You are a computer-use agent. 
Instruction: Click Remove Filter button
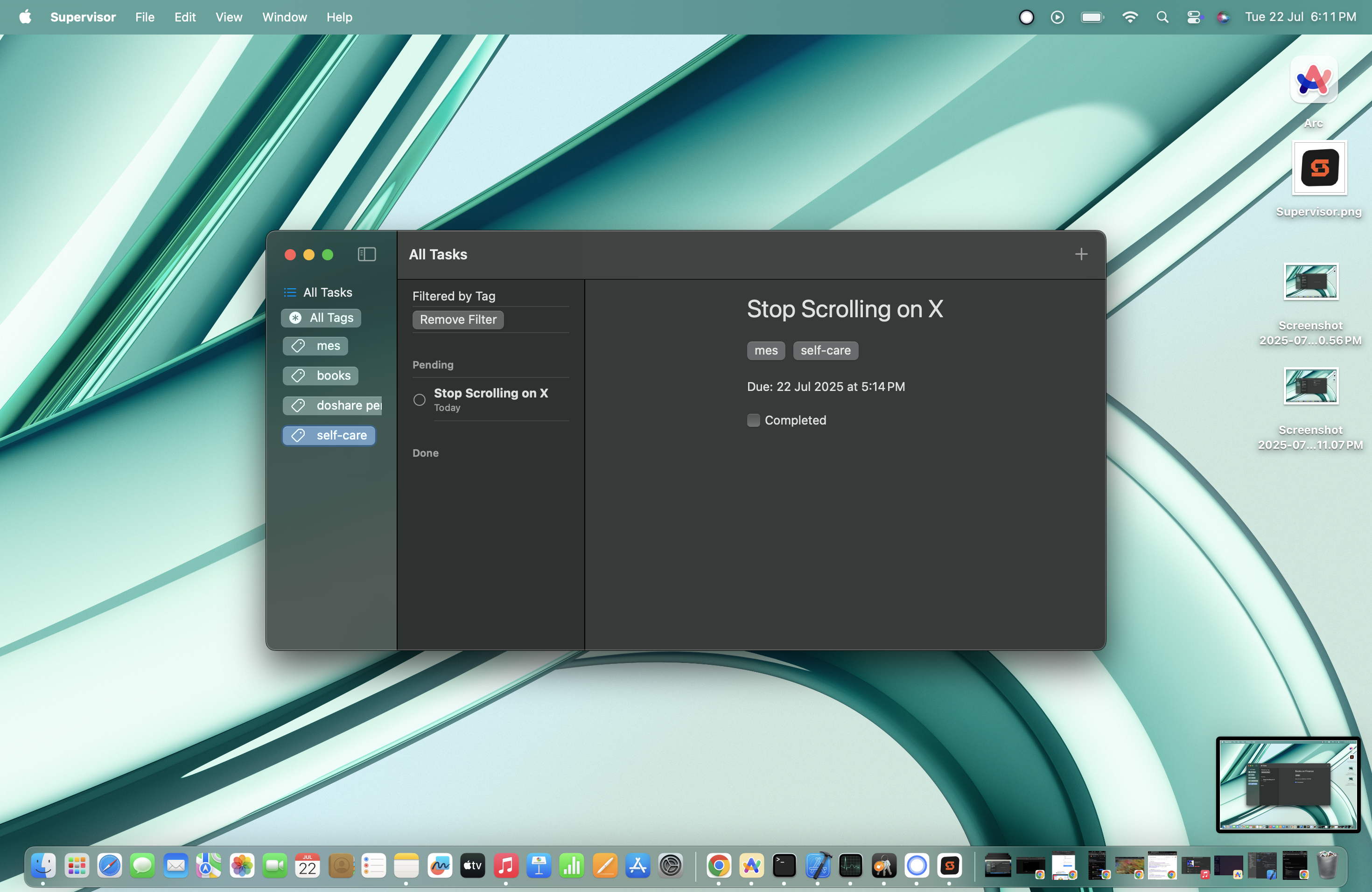point(458,319)
